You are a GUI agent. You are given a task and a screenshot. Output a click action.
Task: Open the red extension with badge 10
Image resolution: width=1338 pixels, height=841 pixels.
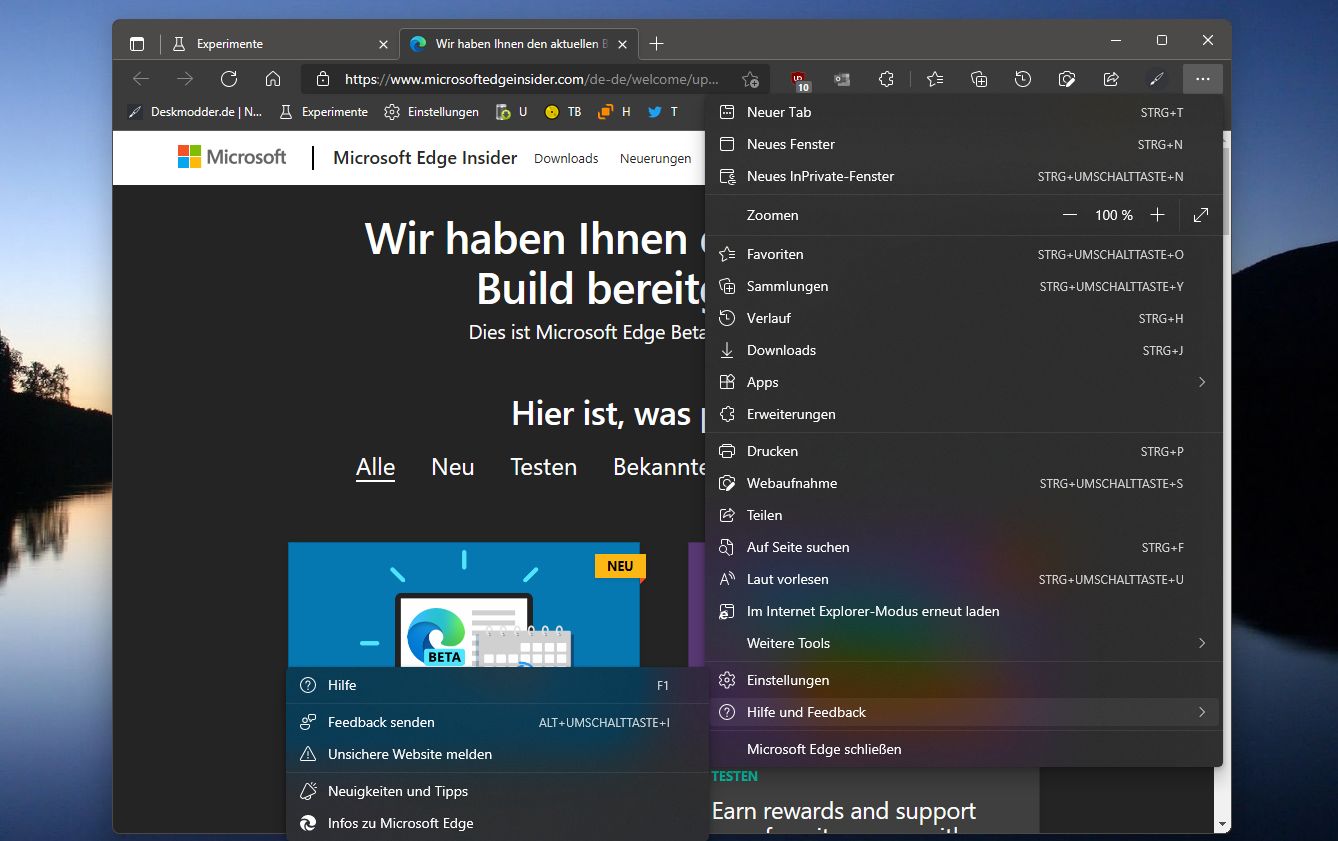[x=799, y=80]
